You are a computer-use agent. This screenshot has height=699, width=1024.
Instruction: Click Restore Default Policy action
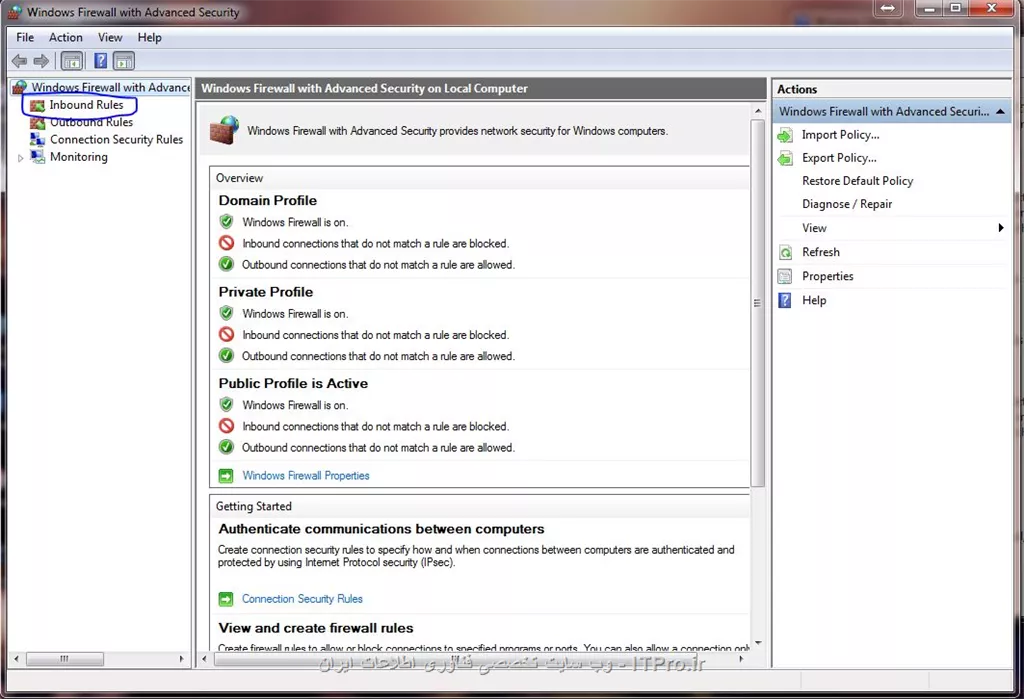pyautogui.click(x=857, y=181)
